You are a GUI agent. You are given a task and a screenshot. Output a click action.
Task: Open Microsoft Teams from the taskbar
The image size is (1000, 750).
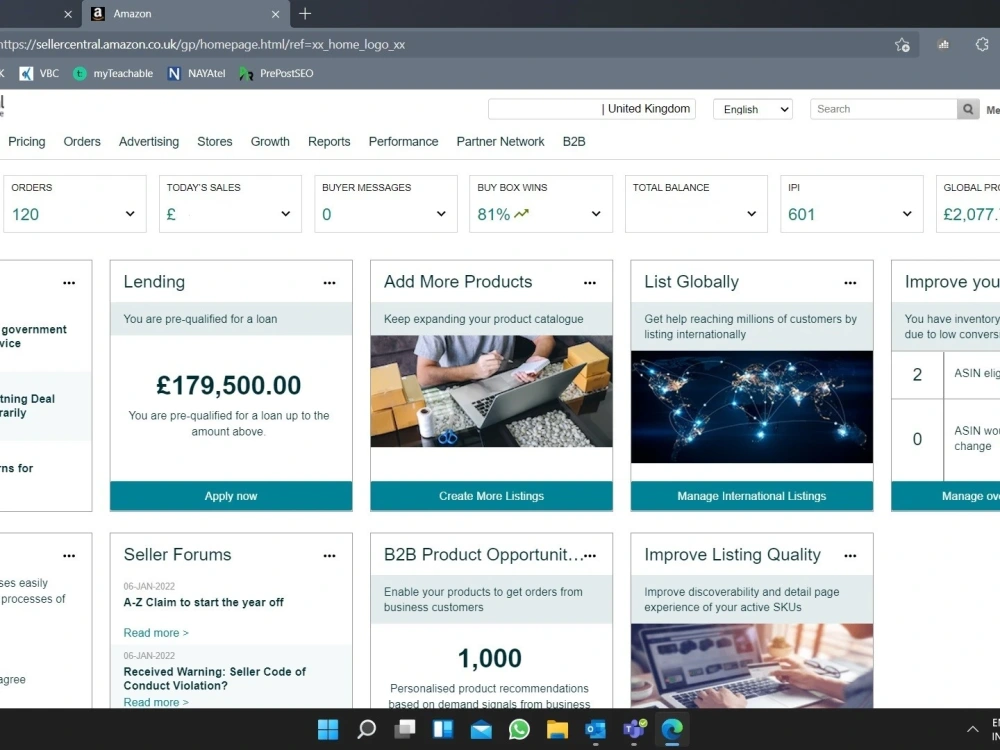pos(634,729)
